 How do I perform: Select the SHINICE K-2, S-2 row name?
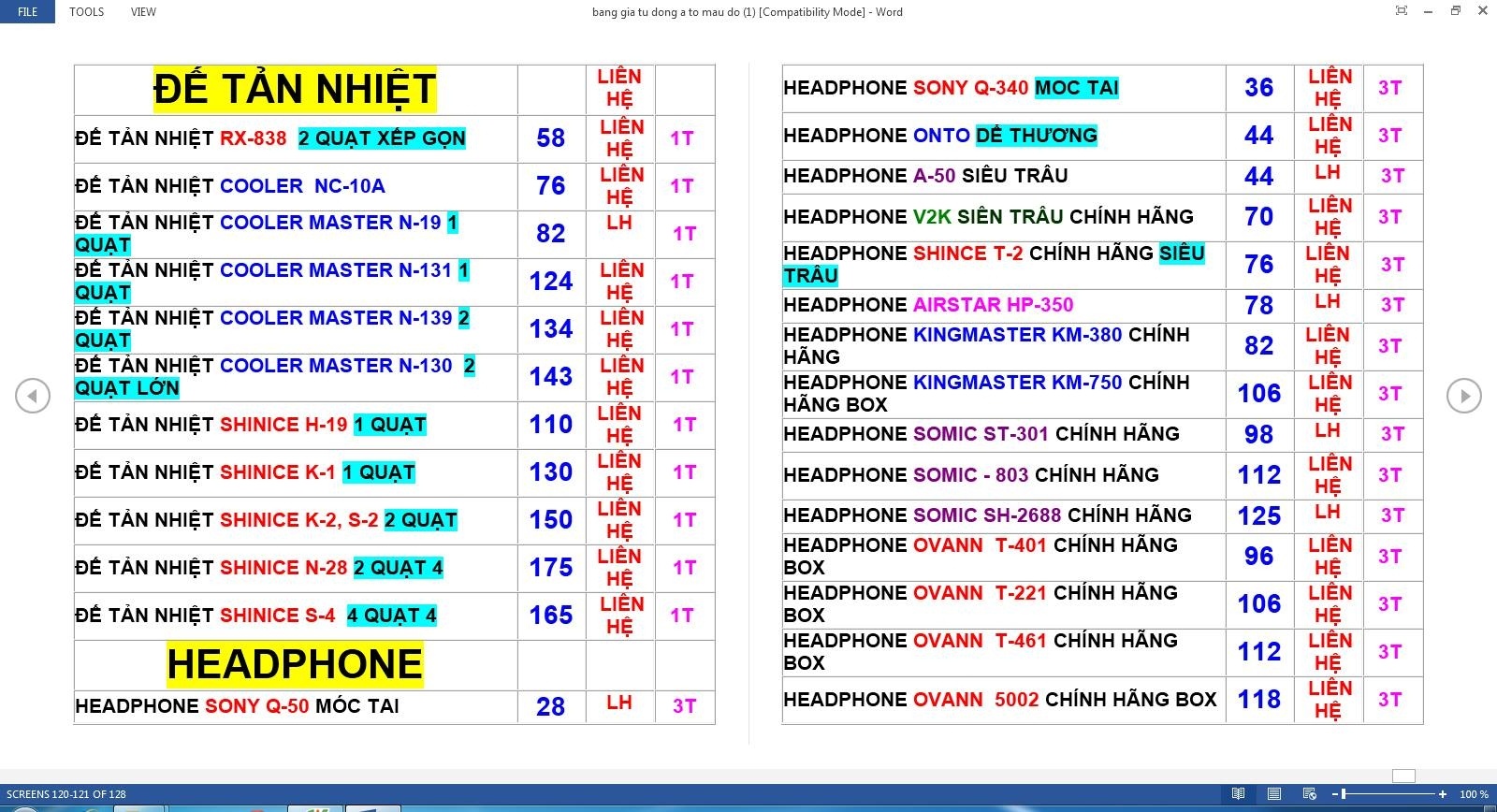click(x=267, y=520)
